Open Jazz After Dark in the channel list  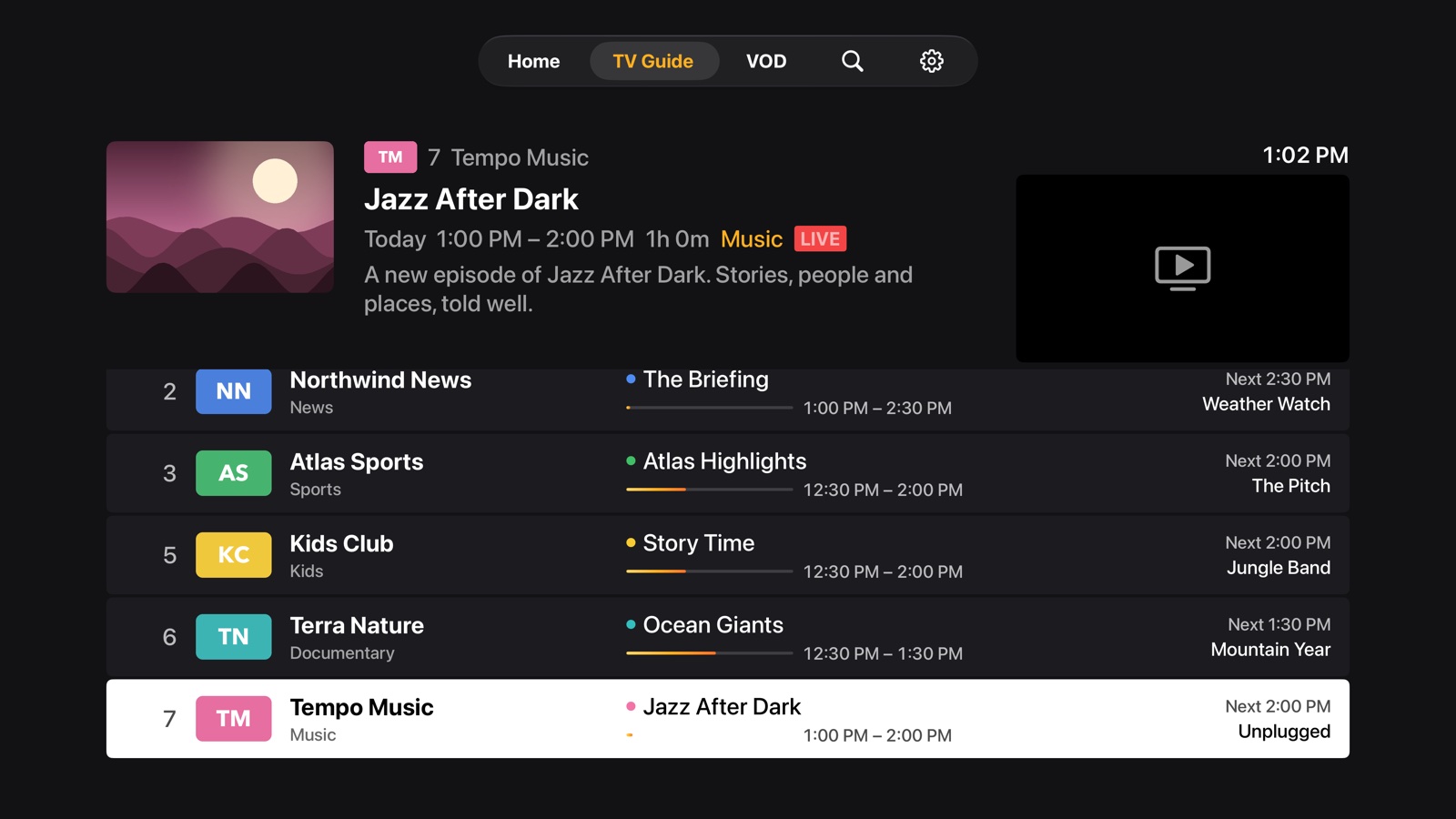pos(722,707)
